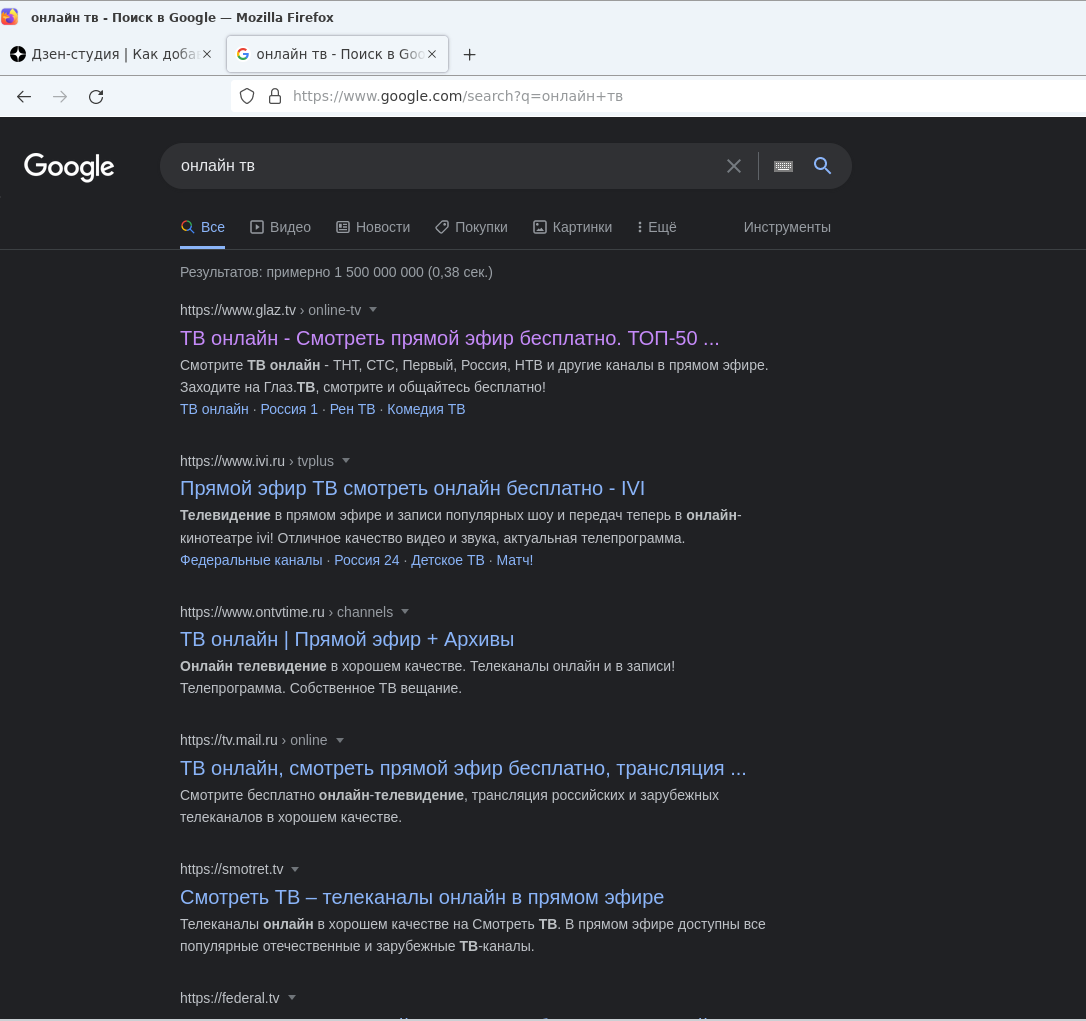The width and height of the screenshot is (1086, 1021).
Task: Click the https://federal.tv breadcrumb URL
Action: pyautogui.click(x=229, y=998)
